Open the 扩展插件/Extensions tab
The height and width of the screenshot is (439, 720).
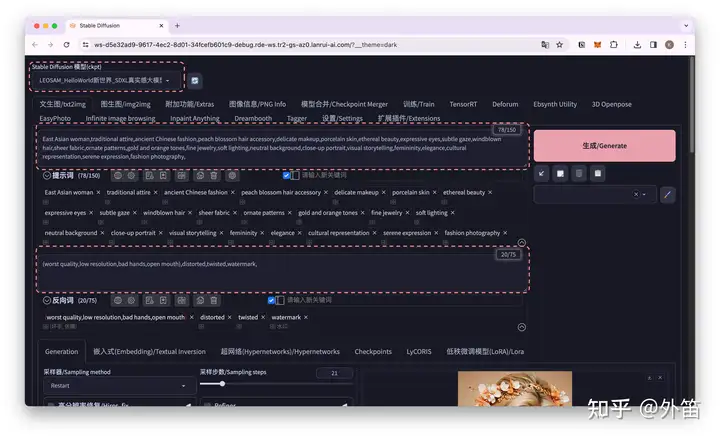click(x=409, y=118)
